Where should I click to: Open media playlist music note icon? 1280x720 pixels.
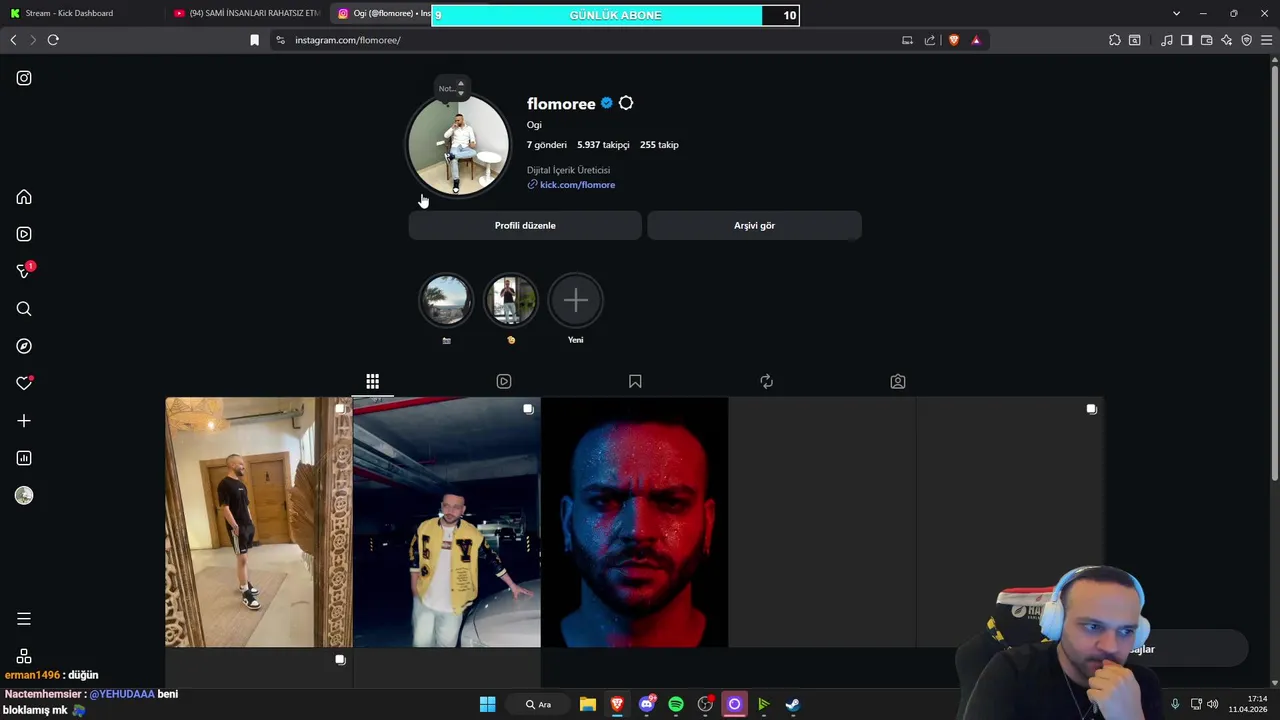click(x=1167, y=40)
